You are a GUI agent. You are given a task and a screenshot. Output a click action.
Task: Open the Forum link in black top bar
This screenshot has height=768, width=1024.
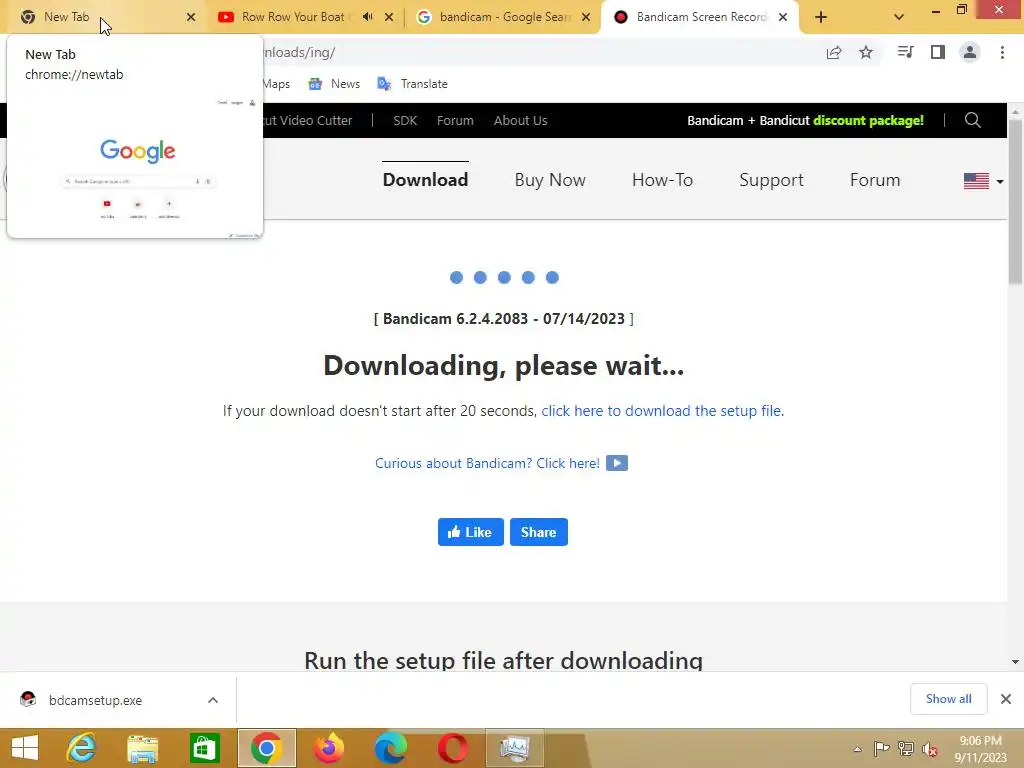coord(455,120)
